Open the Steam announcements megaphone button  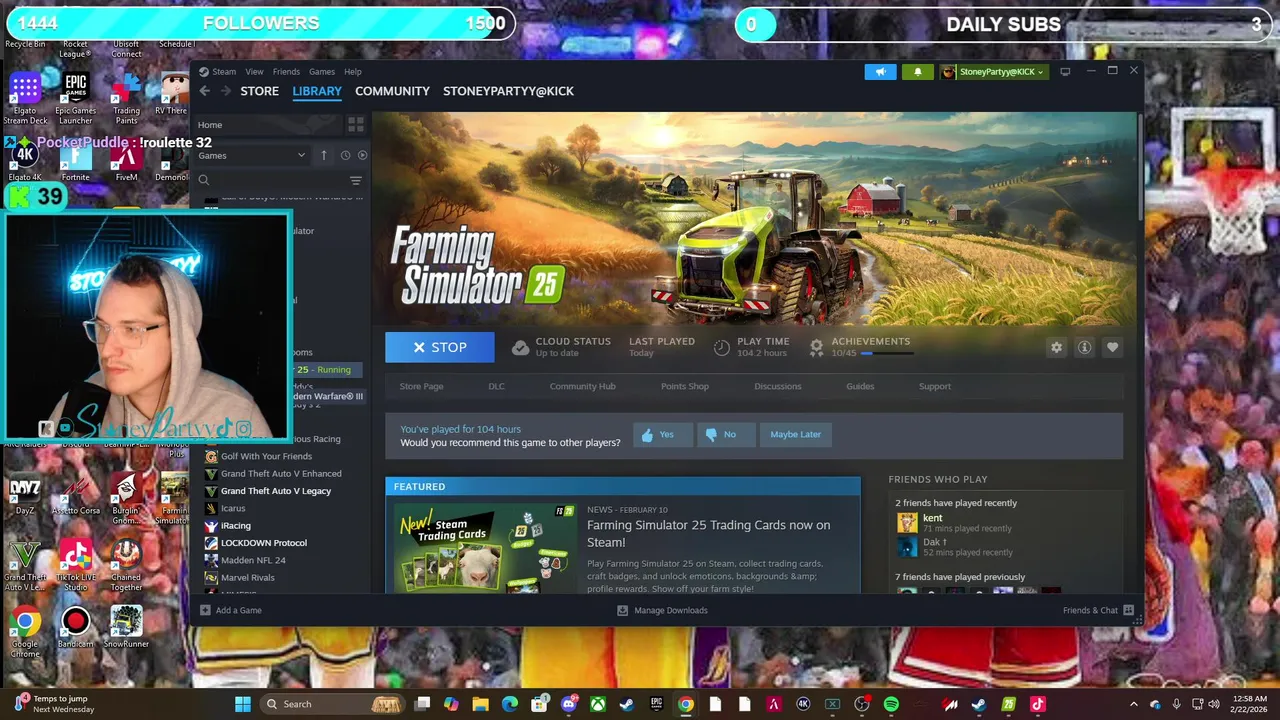[880, 72]
